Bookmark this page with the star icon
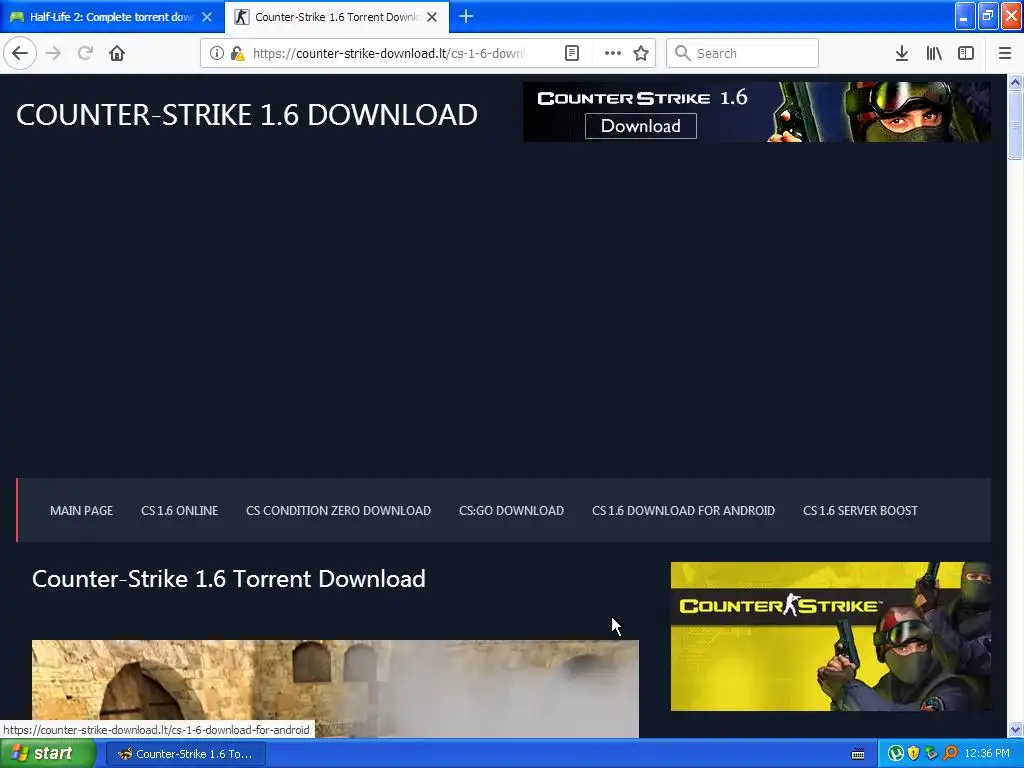1024x768 pixels. coord(641,53)
